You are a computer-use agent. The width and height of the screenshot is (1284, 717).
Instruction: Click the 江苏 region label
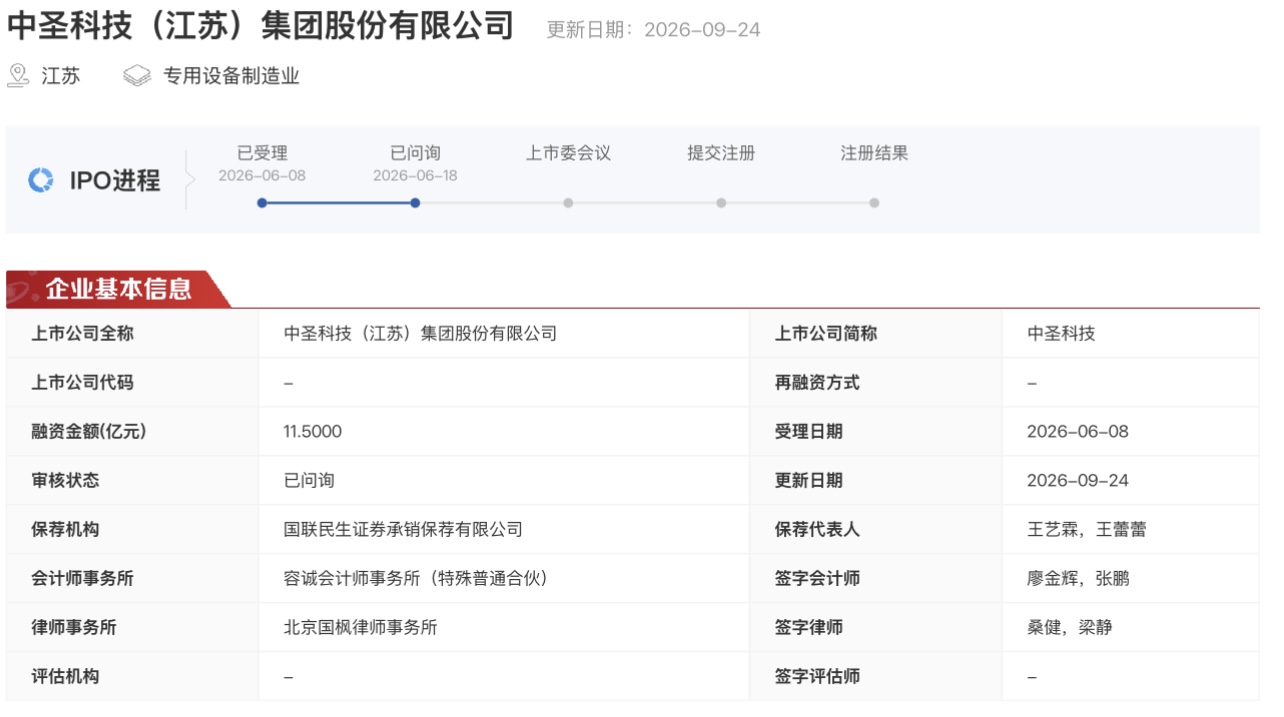(x=60, y=76)
